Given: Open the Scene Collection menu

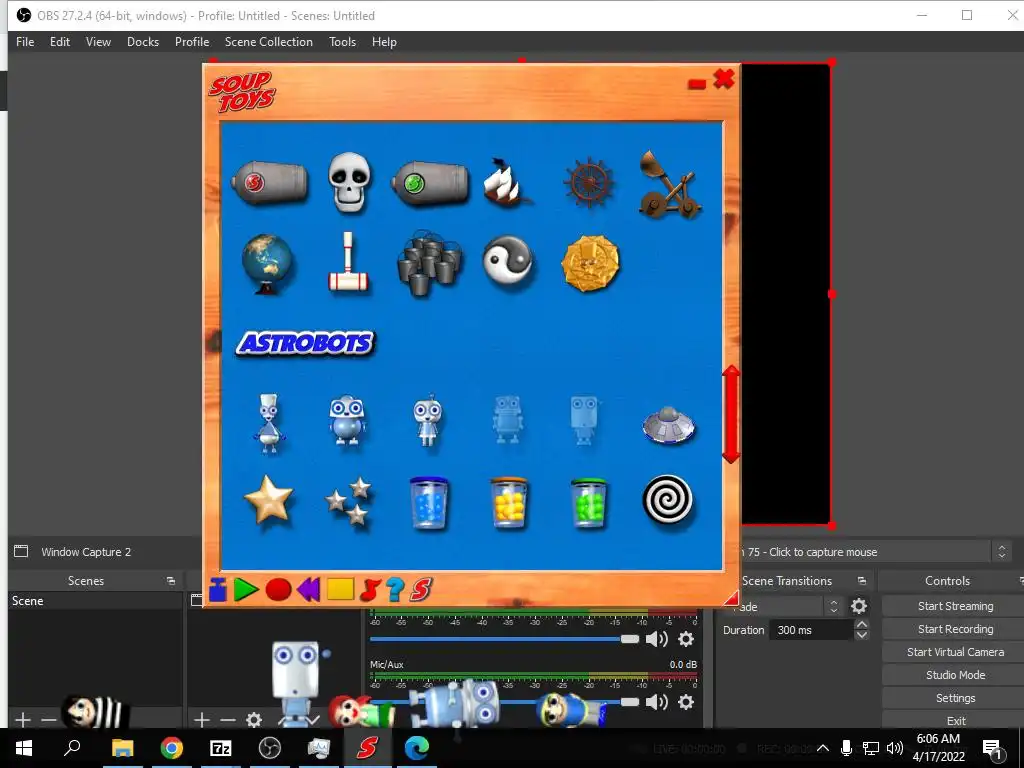Looking at the screenshot, I should pos(268,42).
